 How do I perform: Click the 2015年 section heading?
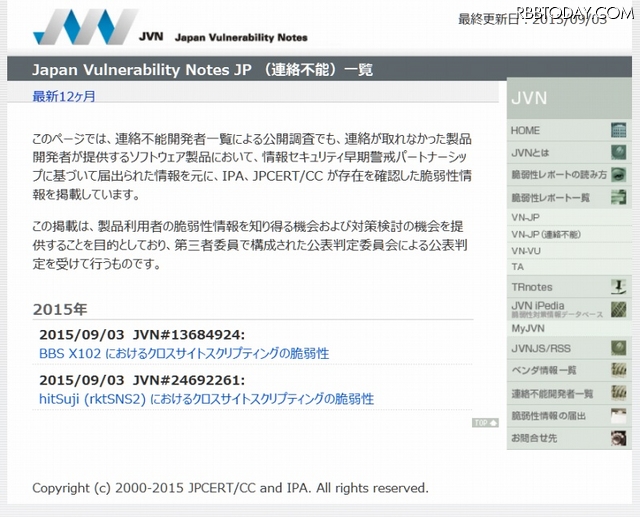click(x=60, y=309)
